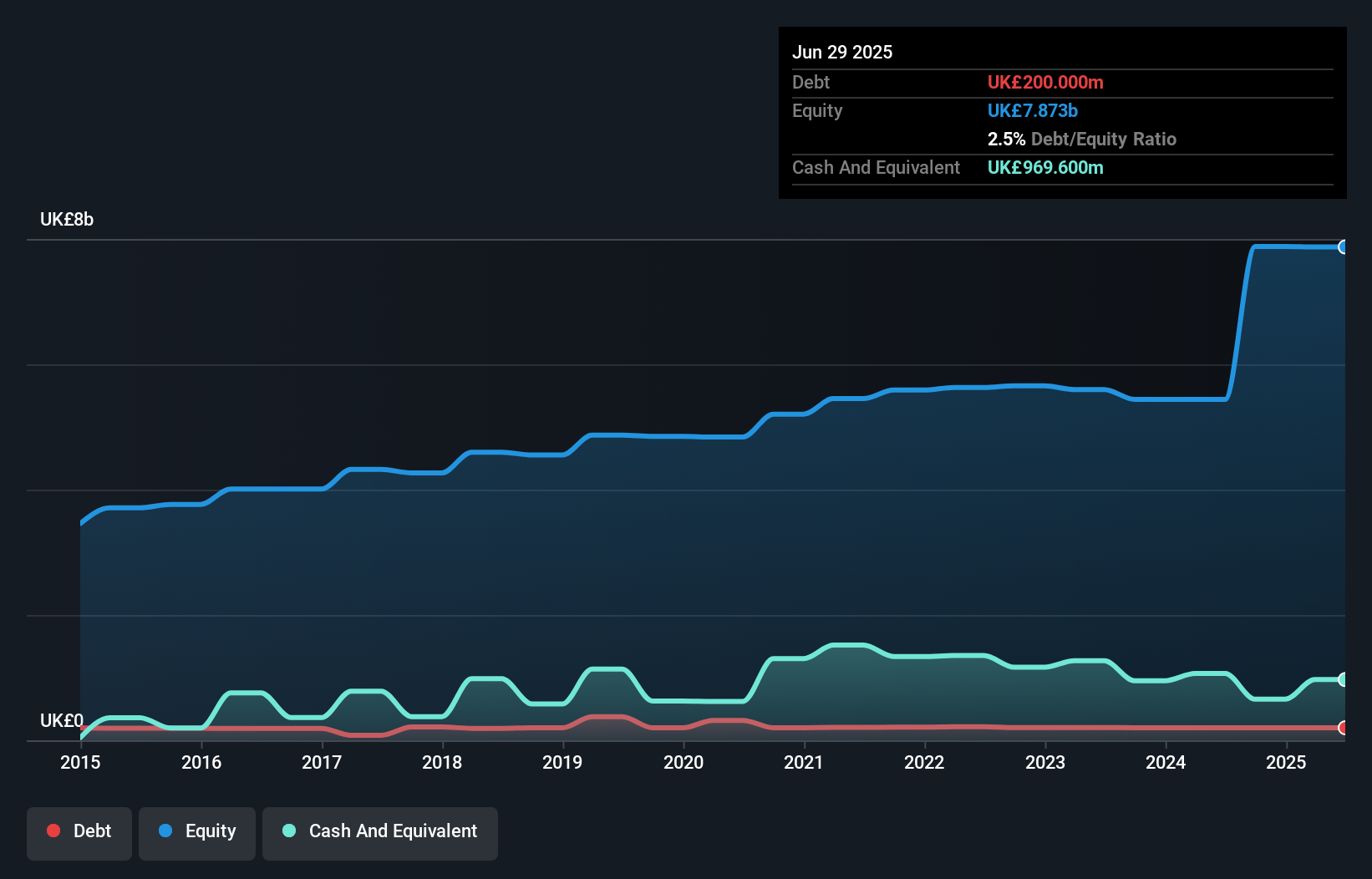Click the red Debt legend dot
The image size is (1372, 879).
point(53,831)
